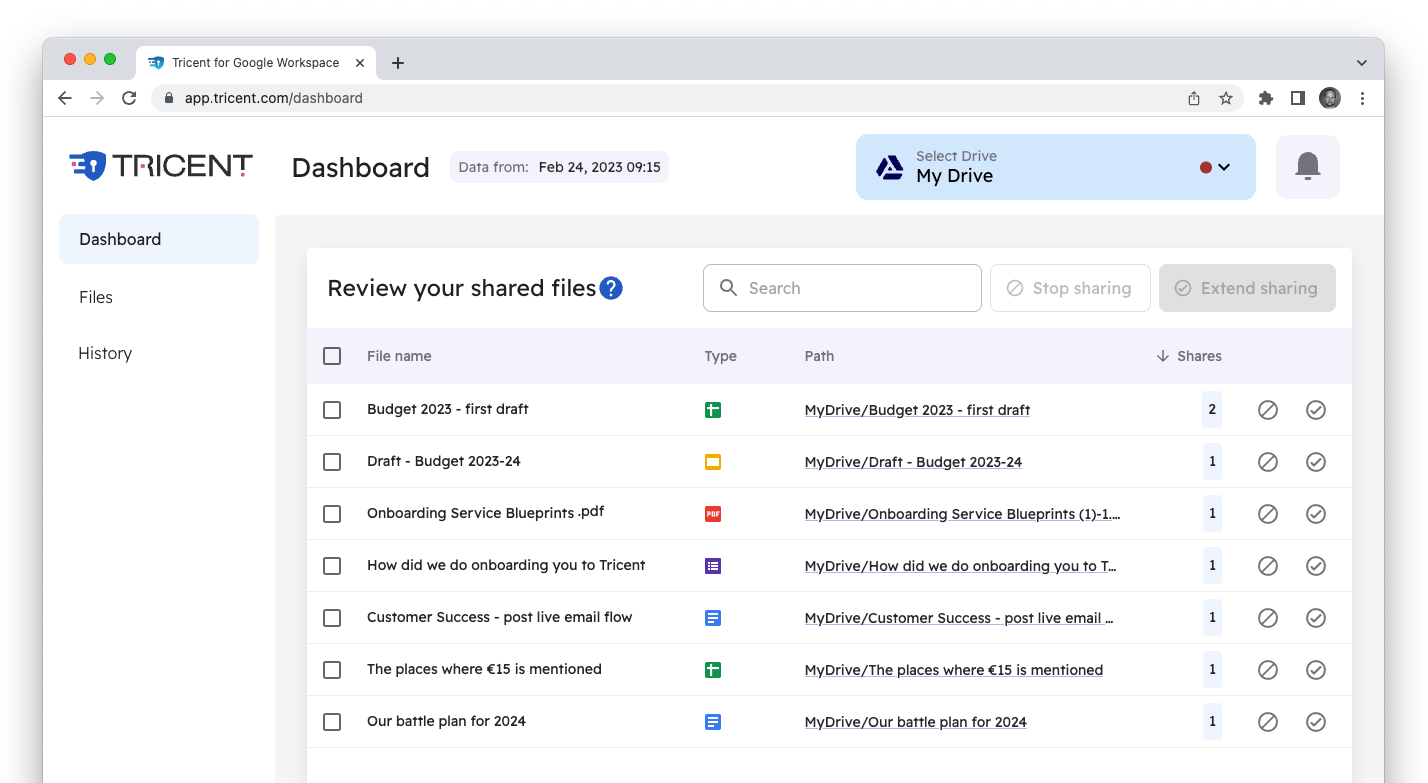Viewport: 1428px width, 783px height.
Task: Click the Search input field
Action: 842,288
